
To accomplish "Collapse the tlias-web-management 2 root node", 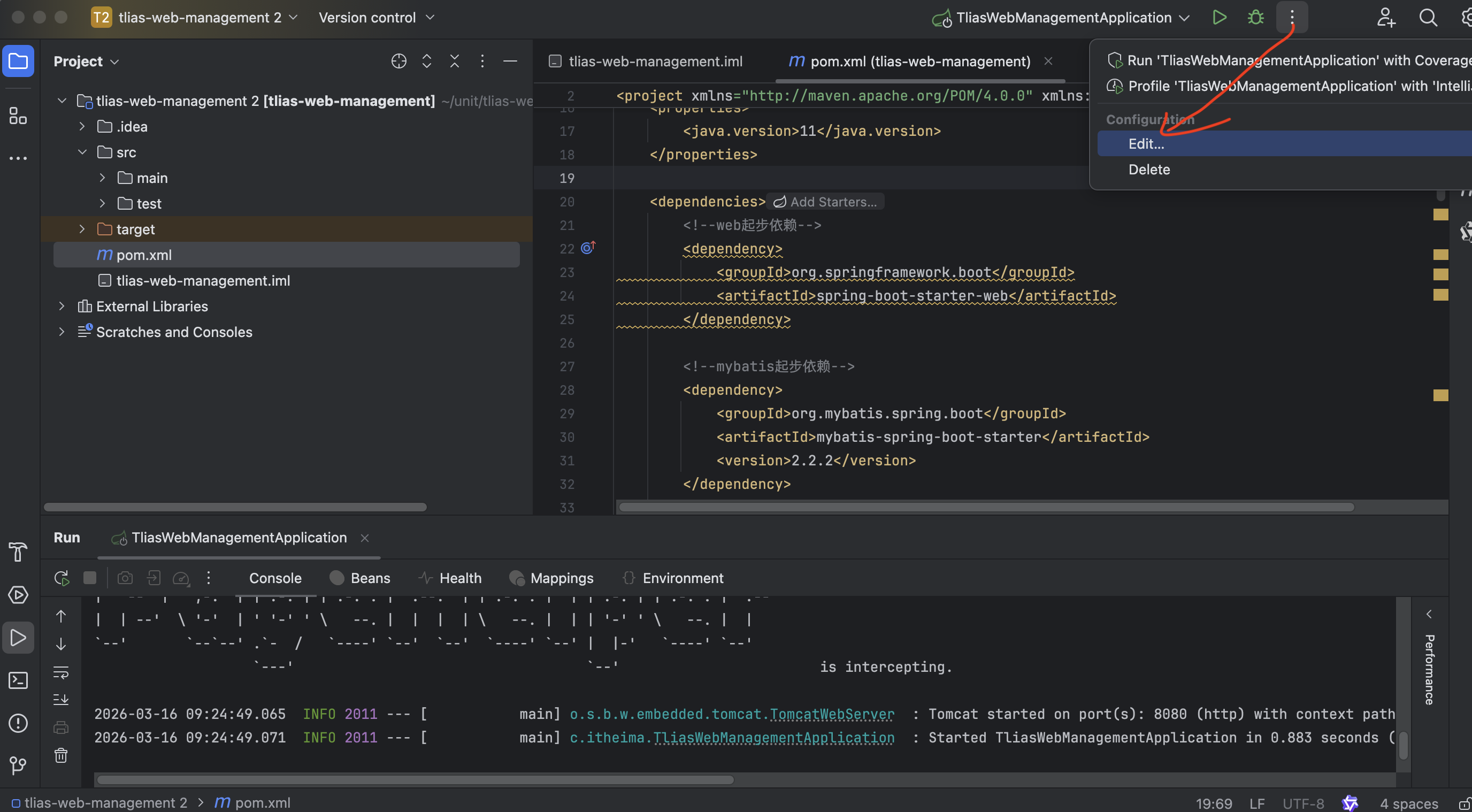I will coord(62,101).
